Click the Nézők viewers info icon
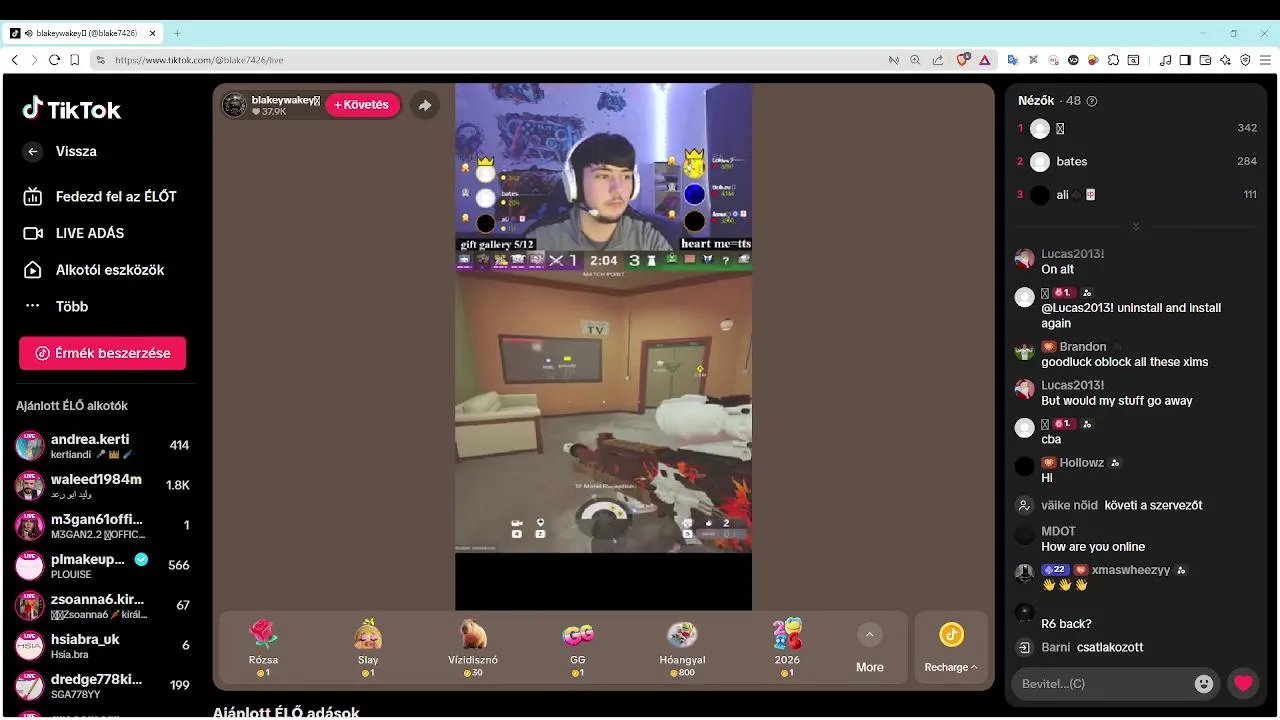 [1092, 101]
